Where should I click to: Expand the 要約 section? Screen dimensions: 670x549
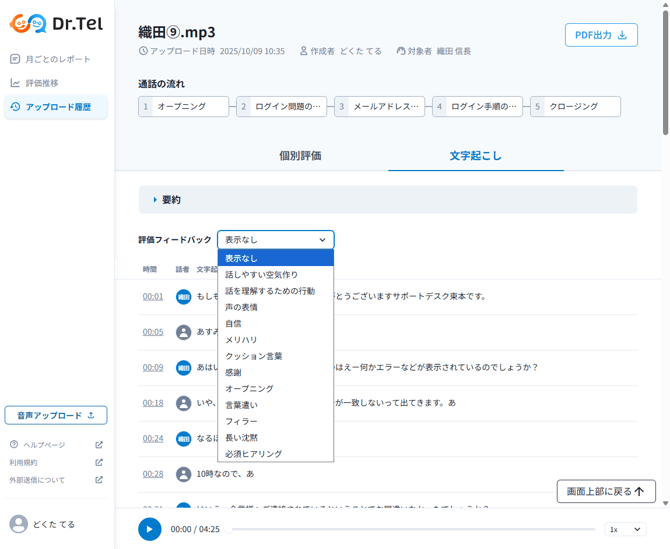coord(388,200)
